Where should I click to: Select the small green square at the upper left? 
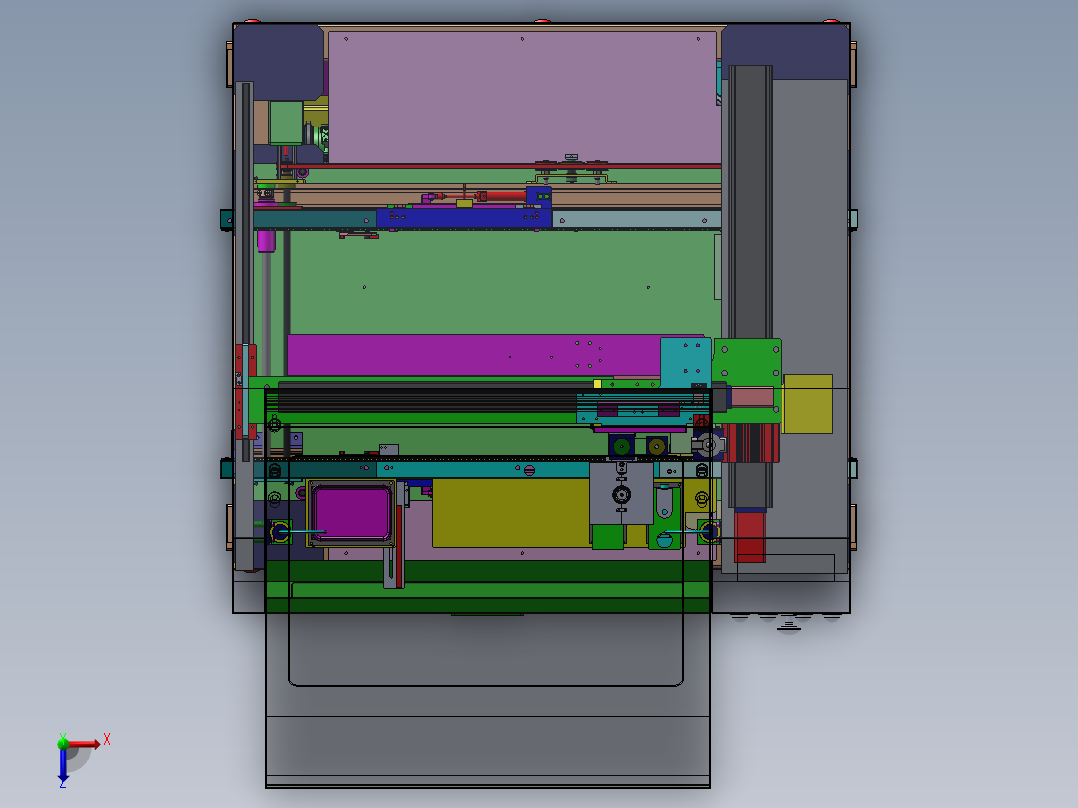286,122
